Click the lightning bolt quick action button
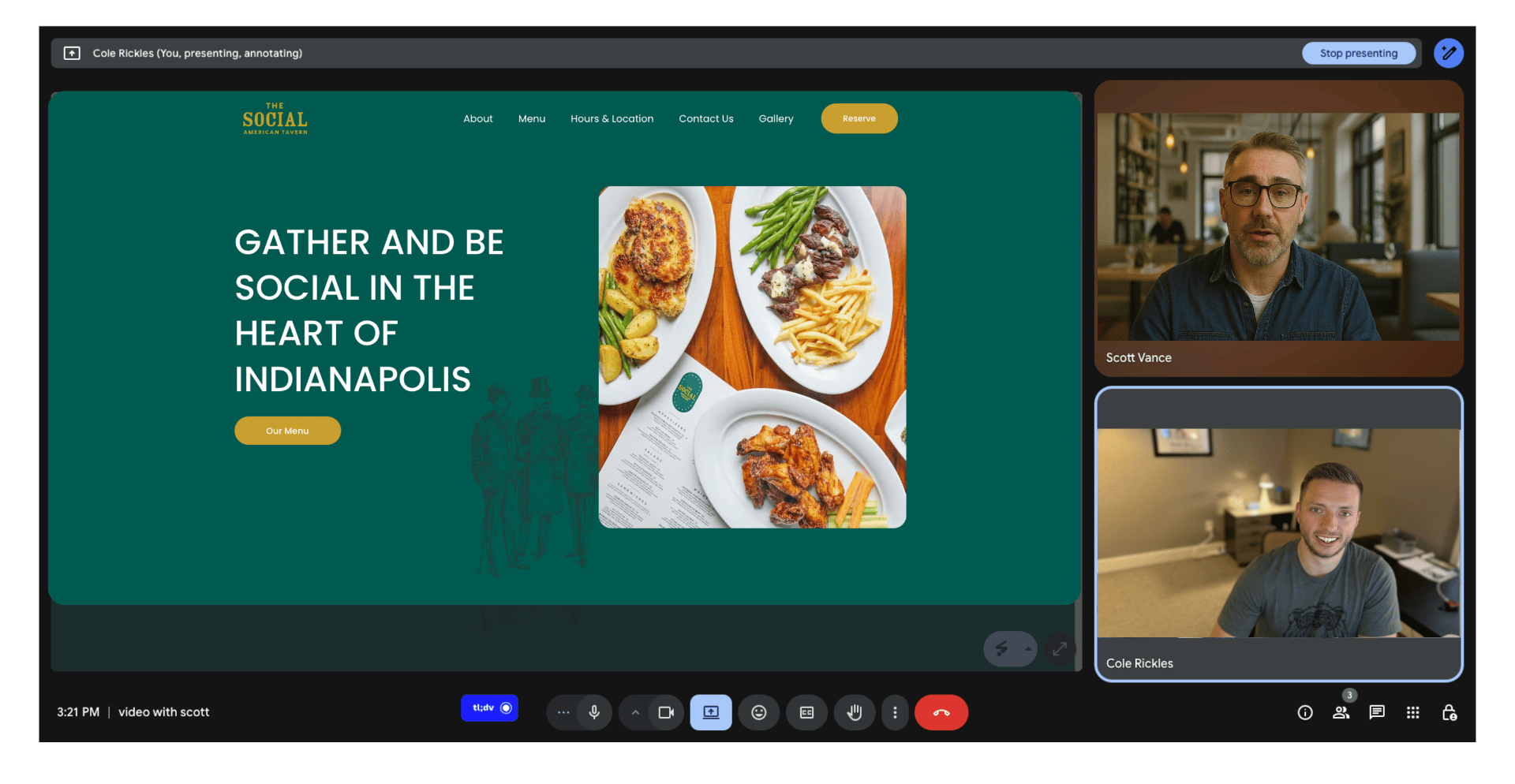The width and height of the screenshot is (1515, 784). [x=1001, y=649]
